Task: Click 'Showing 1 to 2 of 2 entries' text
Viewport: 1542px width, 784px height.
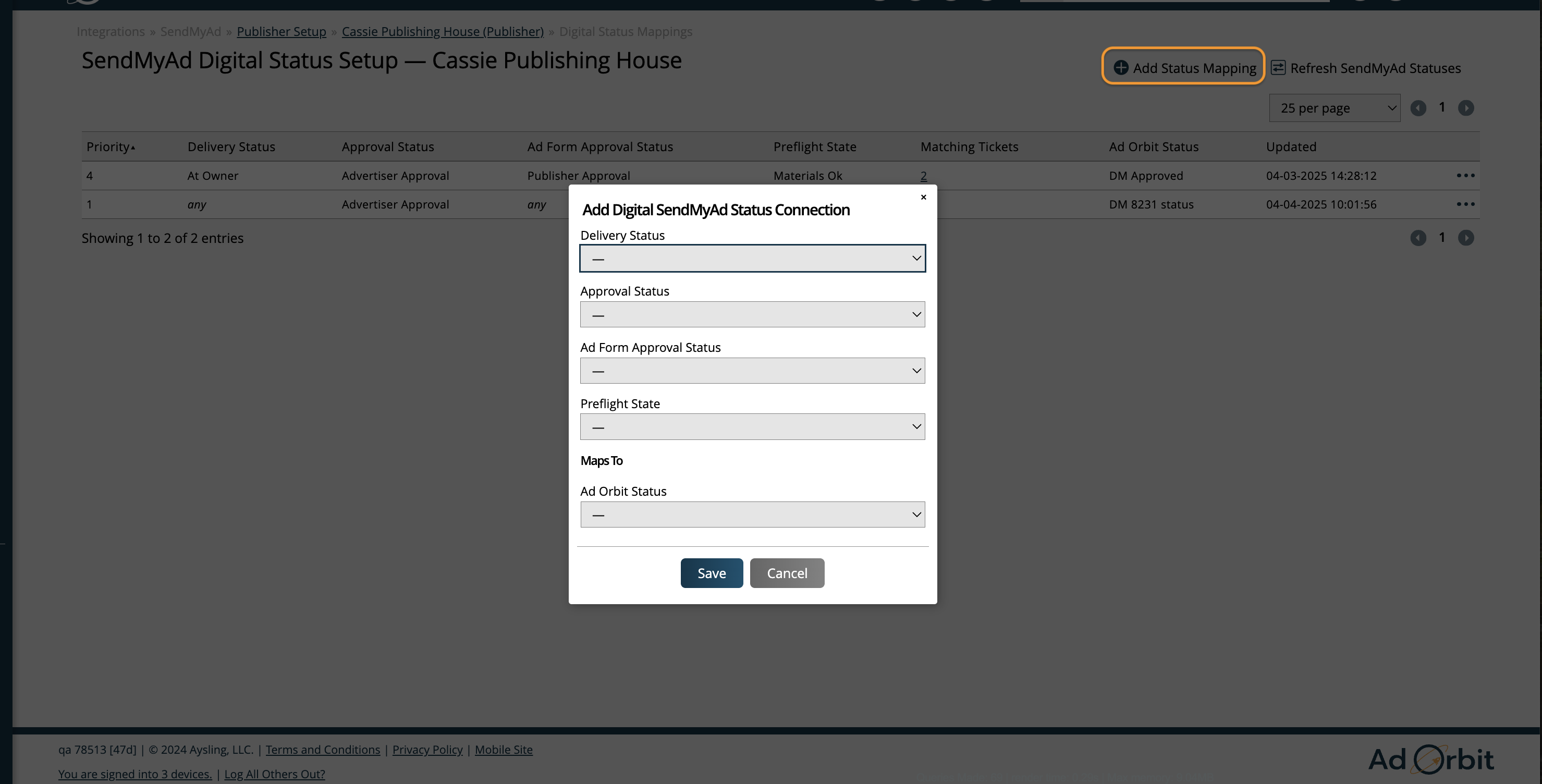Action: (162, 238)
